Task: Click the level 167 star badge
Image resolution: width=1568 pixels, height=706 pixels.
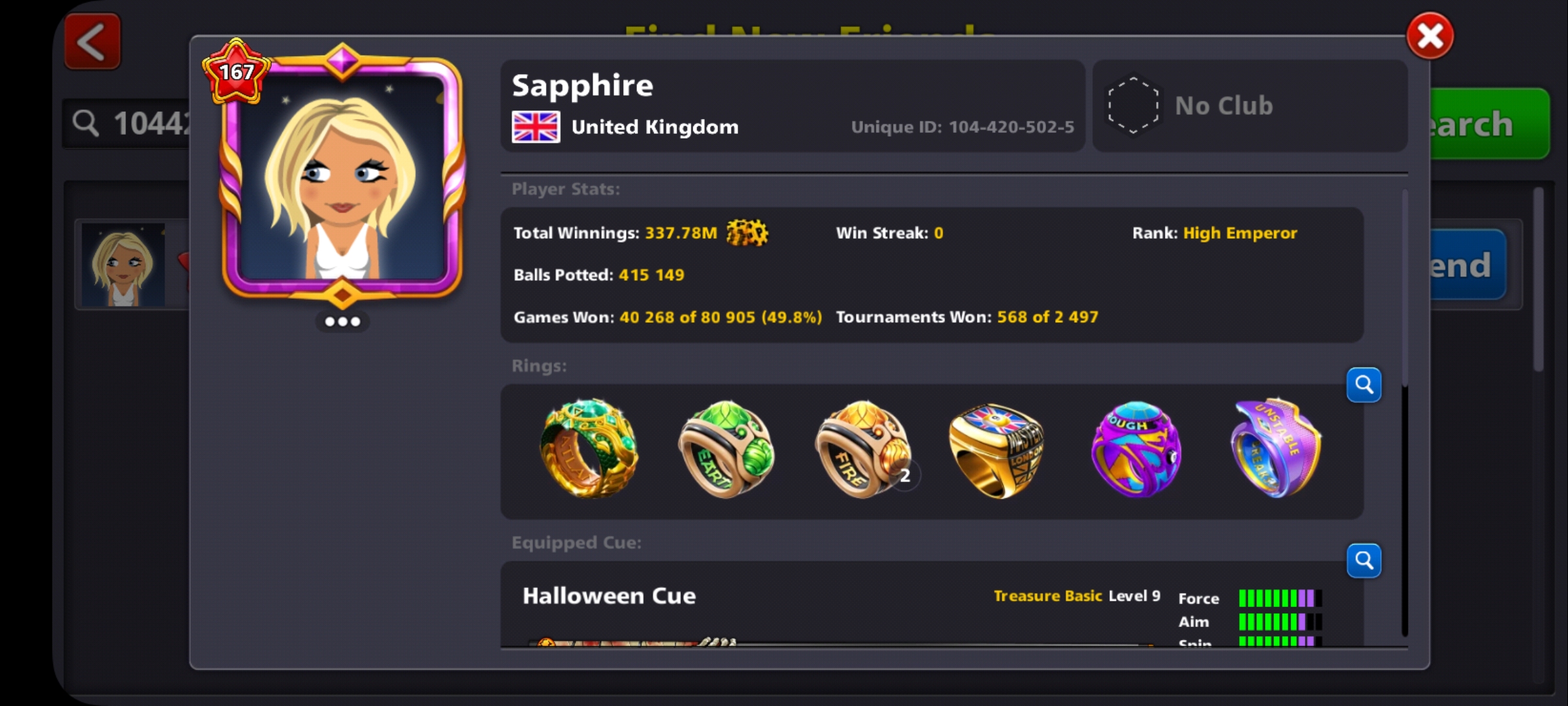Action: [x=236, y=71]
